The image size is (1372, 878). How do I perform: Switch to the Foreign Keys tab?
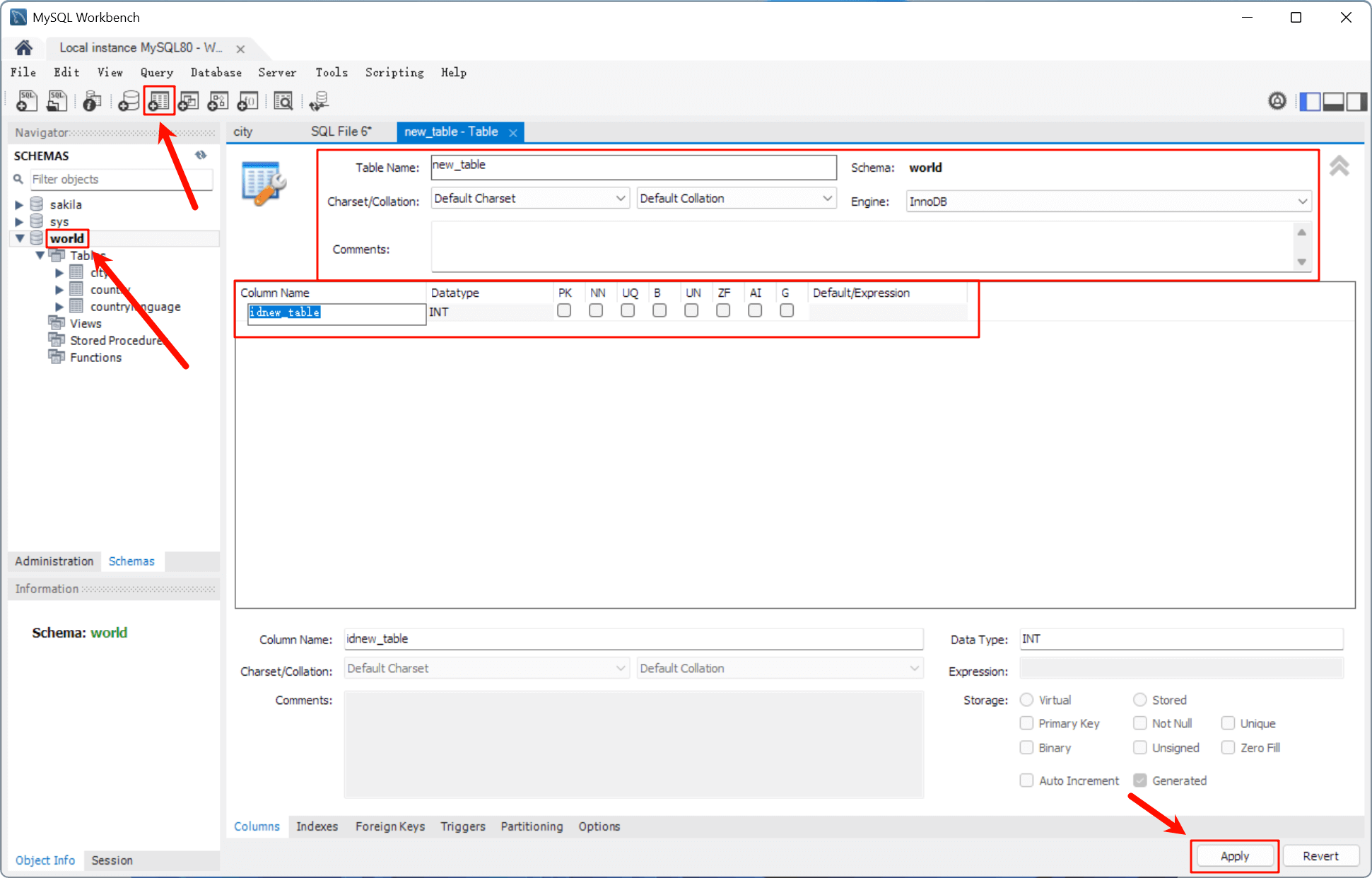(390, 826)
